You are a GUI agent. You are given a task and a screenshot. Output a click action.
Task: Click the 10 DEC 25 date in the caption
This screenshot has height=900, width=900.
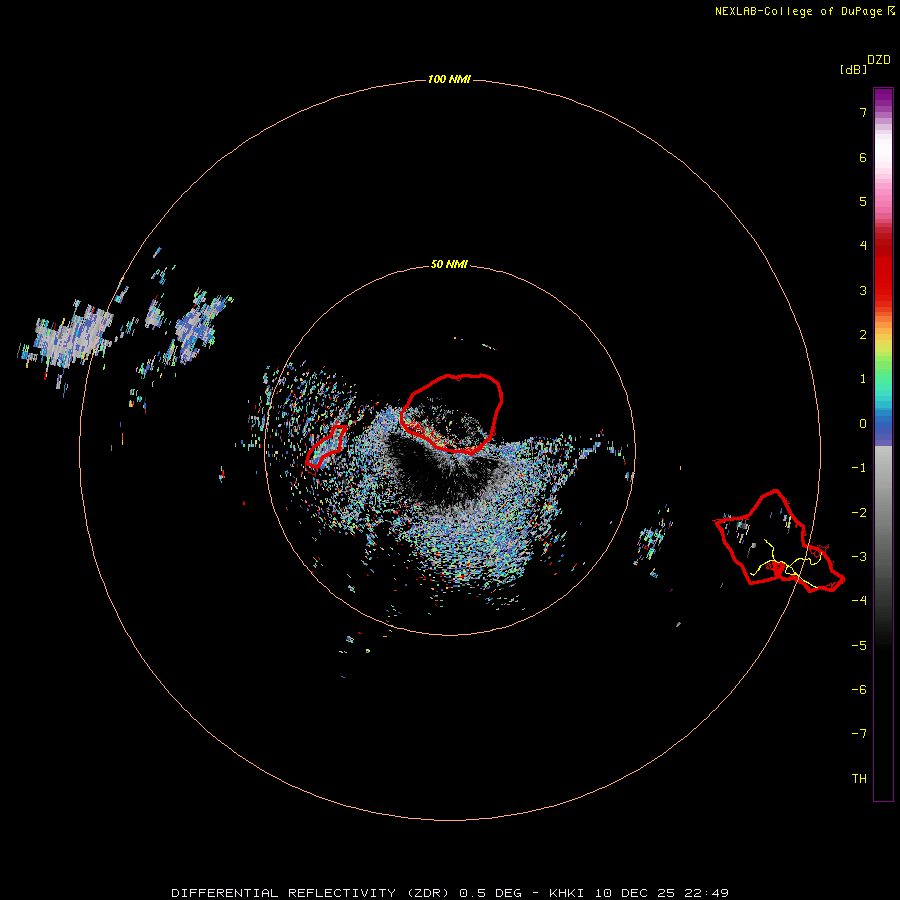click(x=636, y=893)
